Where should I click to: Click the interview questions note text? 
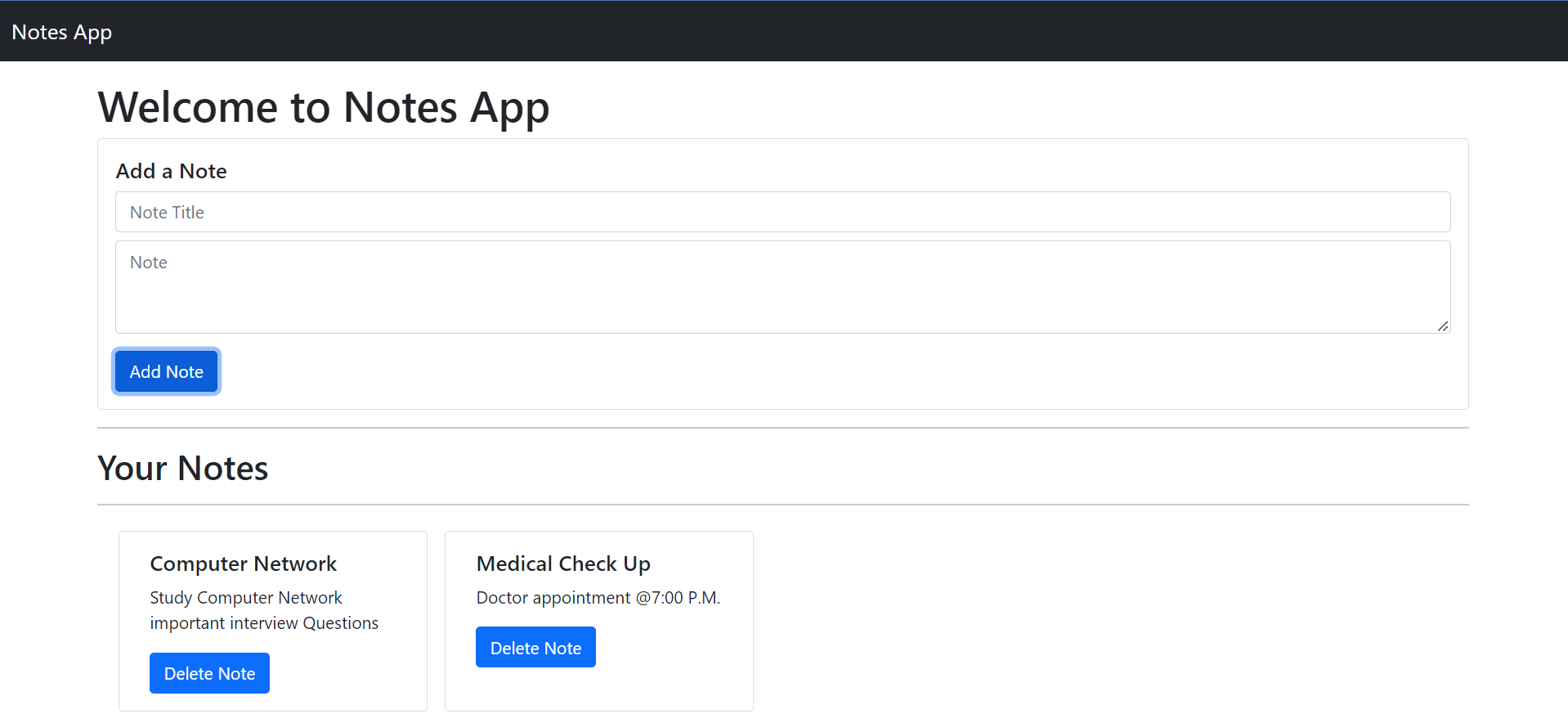pyautogui.click(x=263, y=622)
